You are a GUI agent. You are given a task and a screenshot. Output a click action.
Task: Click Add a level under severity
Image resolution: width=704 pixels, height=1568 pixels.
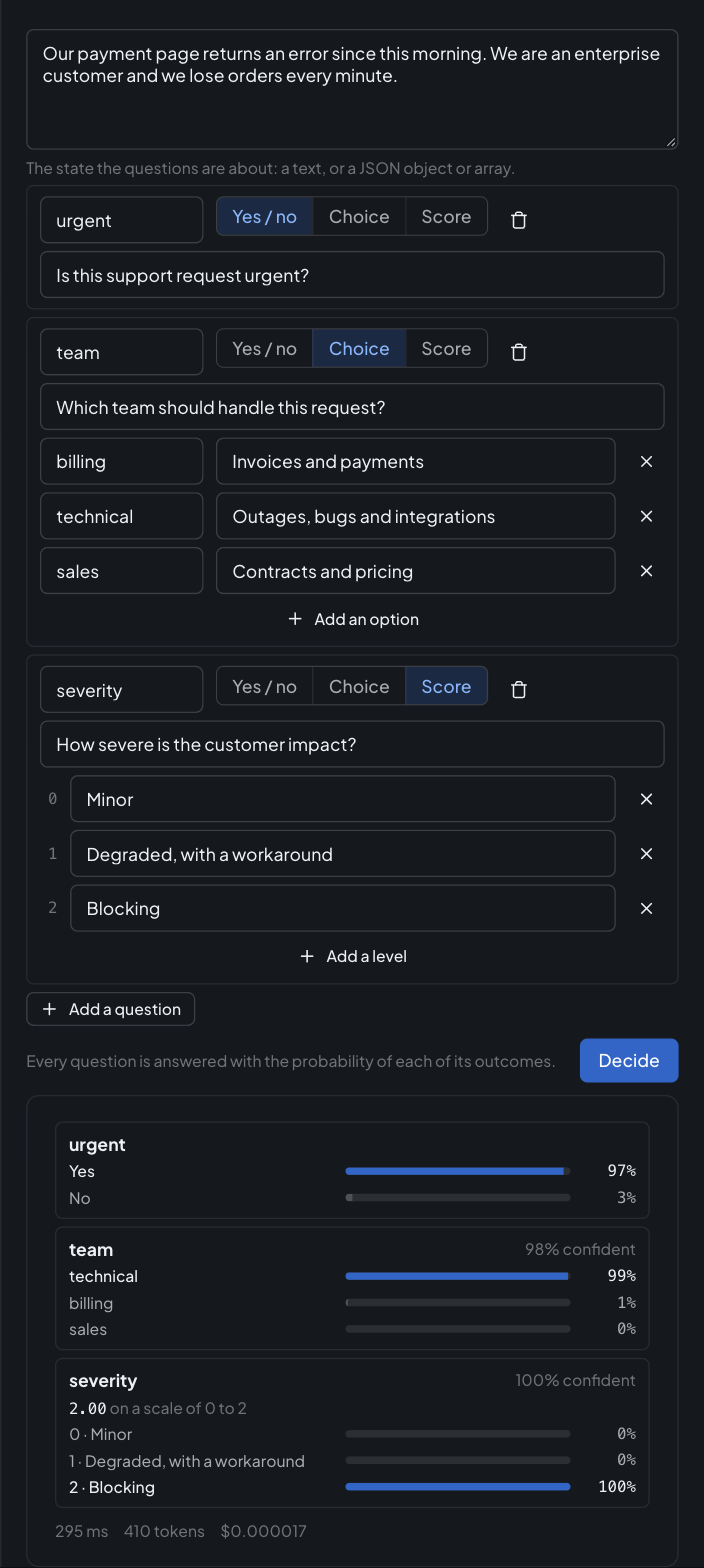[353, 956]
